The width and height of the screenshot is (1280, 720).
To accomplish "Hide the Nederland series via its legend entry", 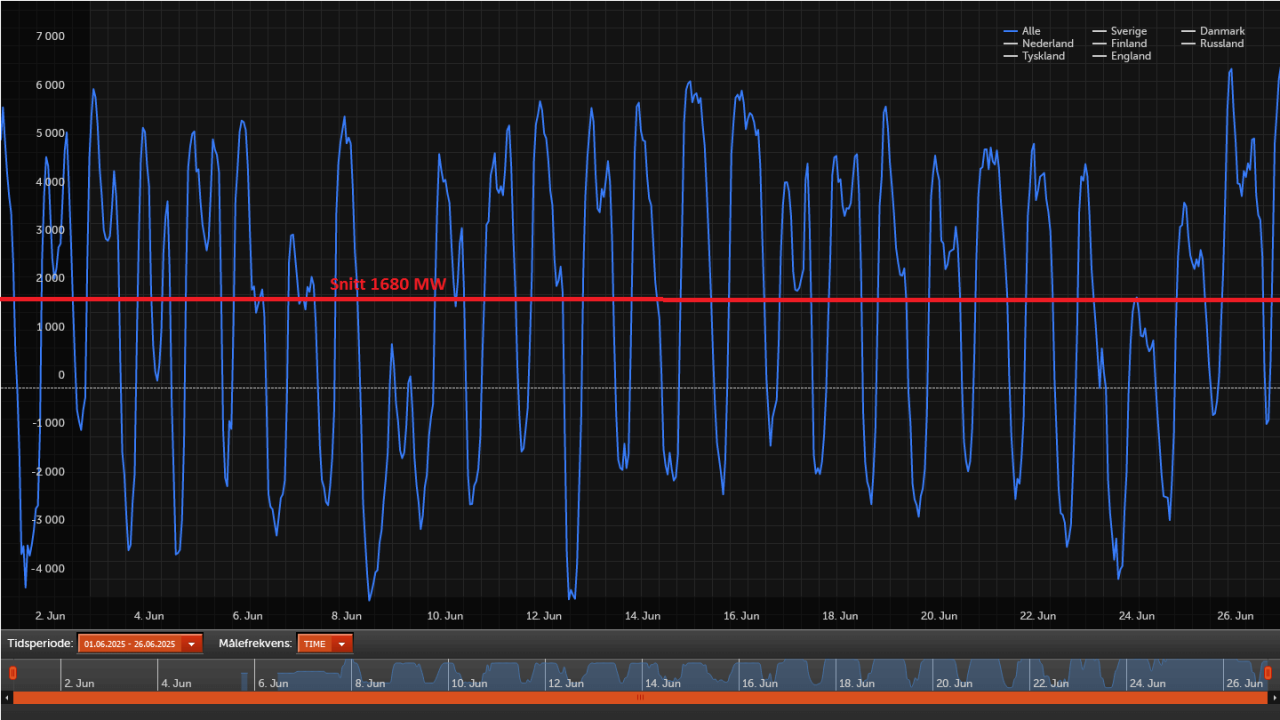I will click(1047, 43).
